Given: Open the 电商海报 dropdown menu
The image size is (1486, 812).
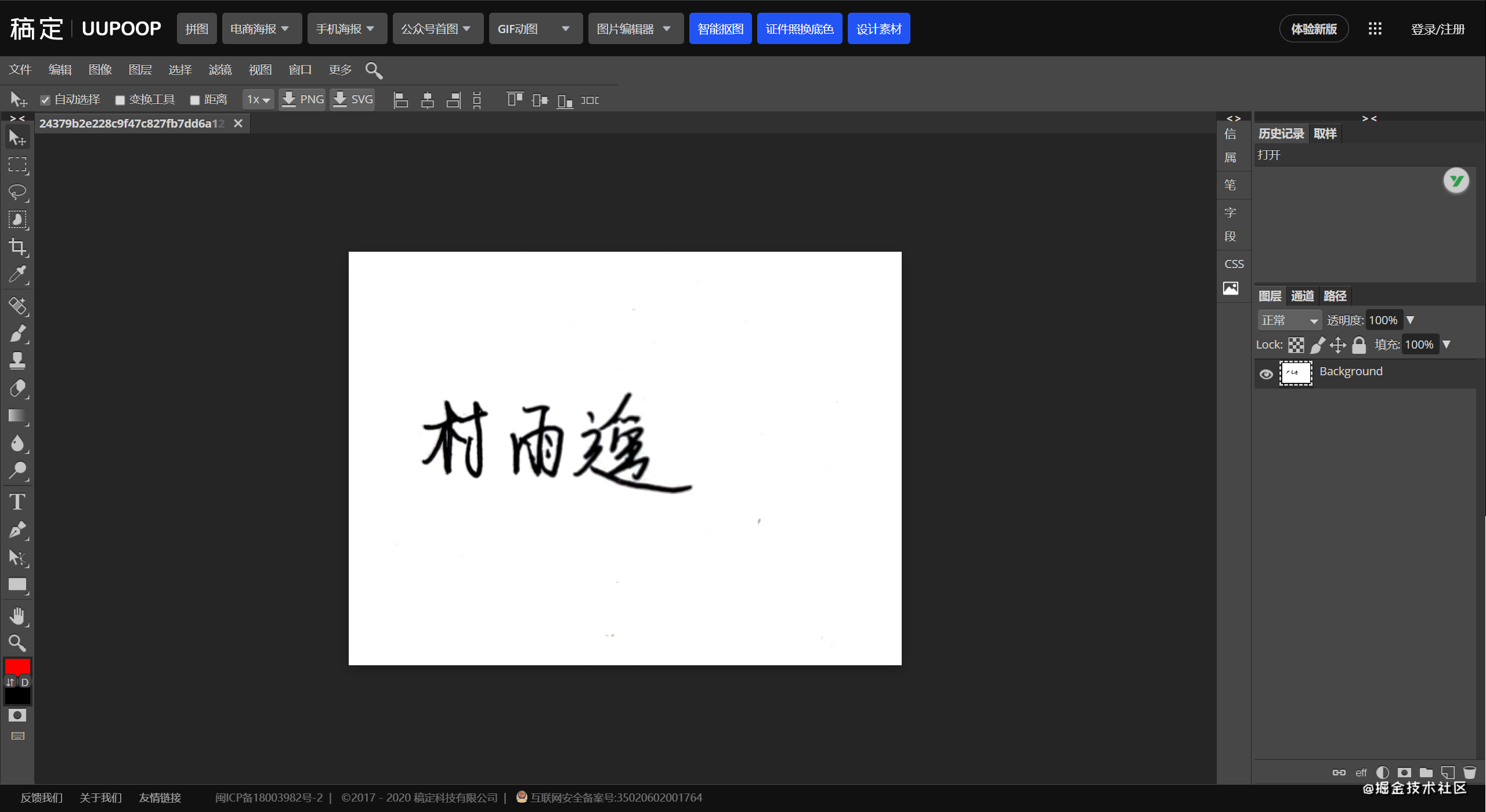Looking at the screenshot, I should tap(261, 29).
